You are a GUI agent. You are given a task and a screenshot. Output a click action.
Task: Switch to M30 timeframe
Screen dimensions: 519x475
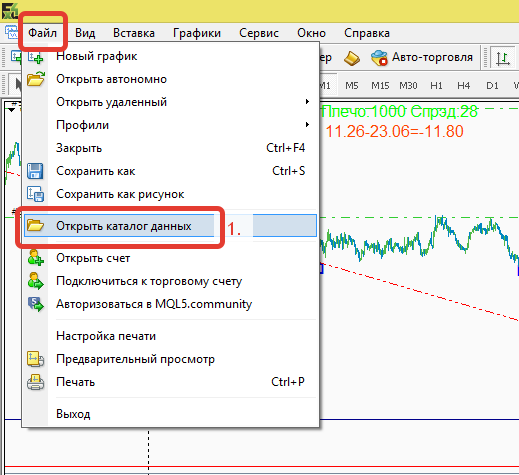tap(408, 86)
